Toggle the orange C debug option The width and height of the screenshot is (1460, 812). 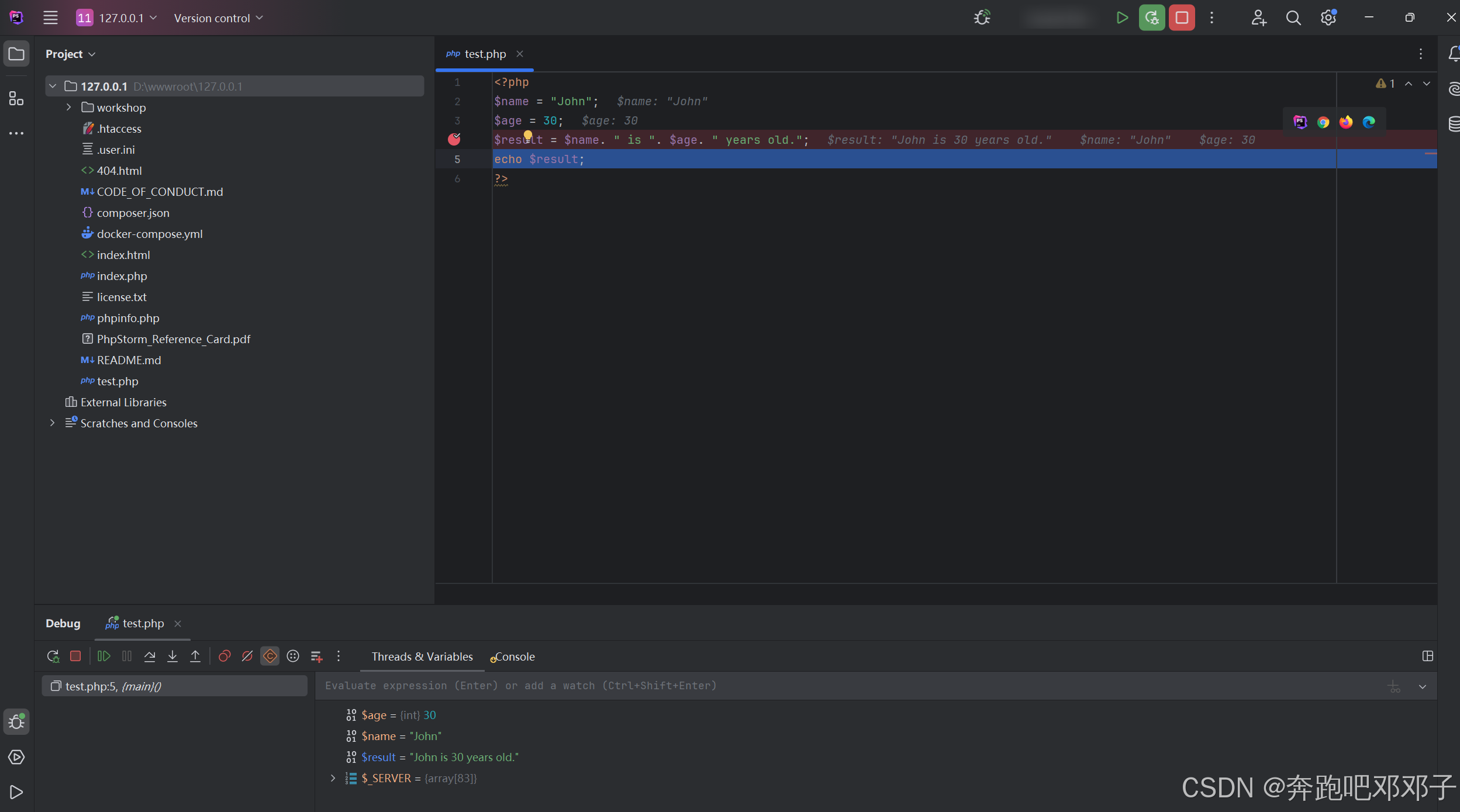tap(270, 656)
